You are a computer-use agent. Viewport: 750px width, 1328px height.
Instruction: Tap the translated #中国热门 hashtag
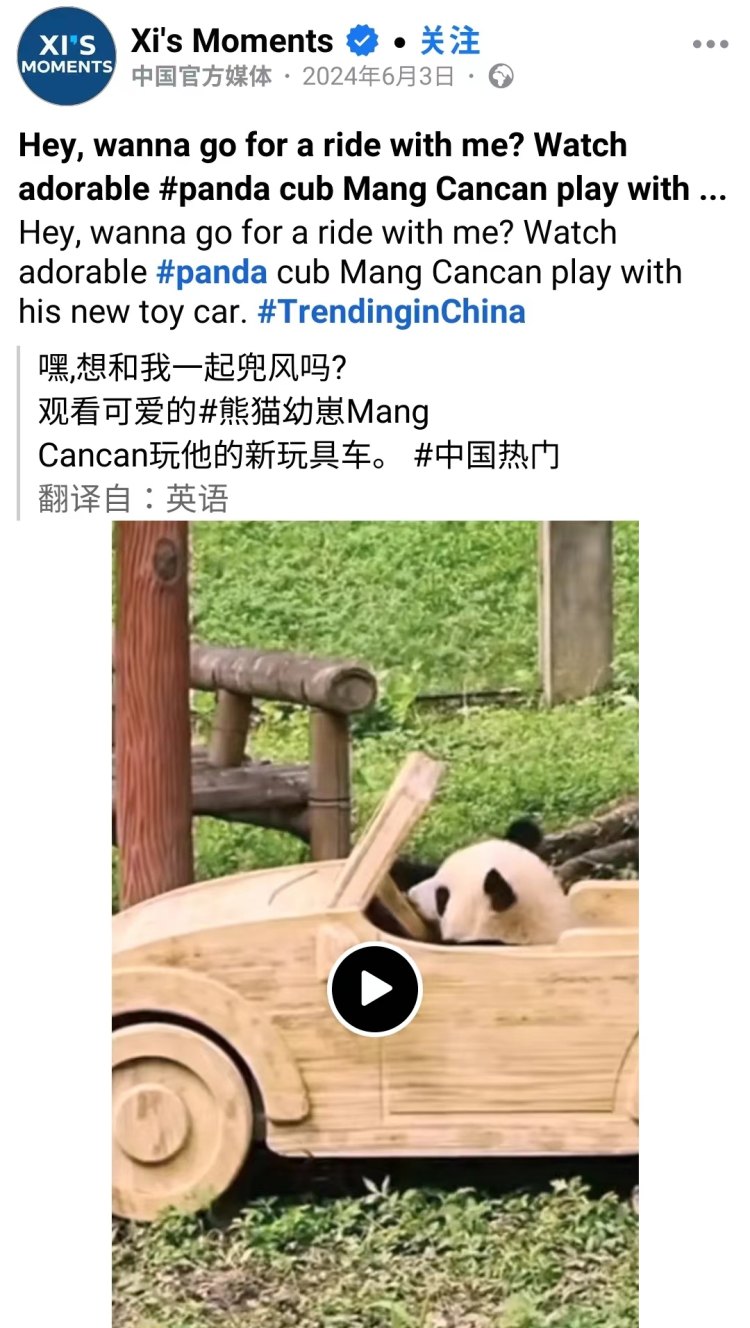pos(486,455)
